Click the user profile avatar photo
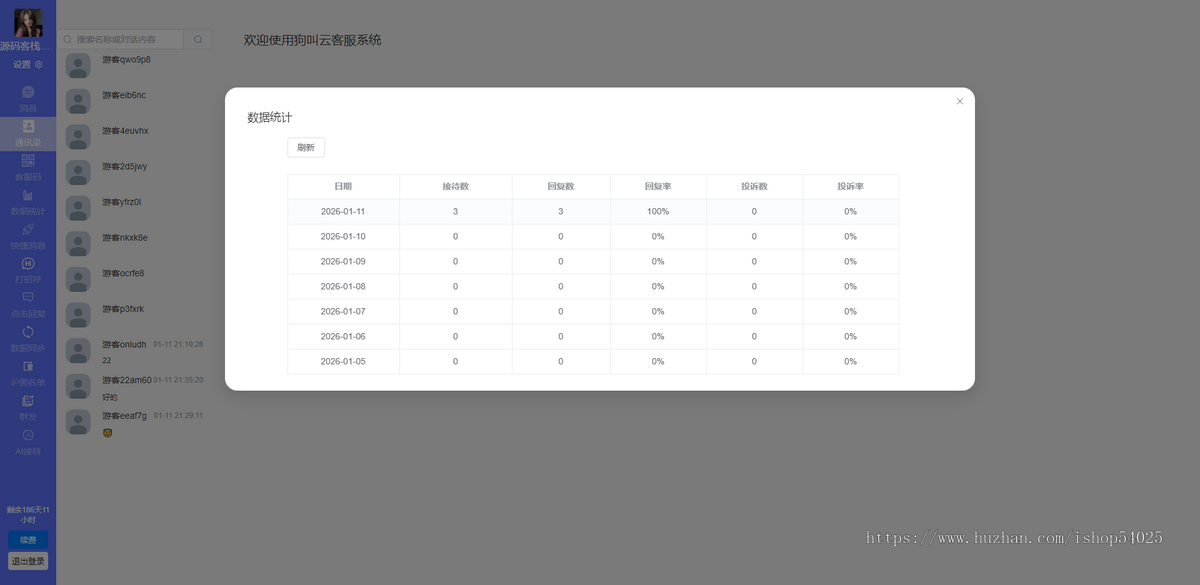This screenshot has width=1200, height=585. [x=28, y=22]
